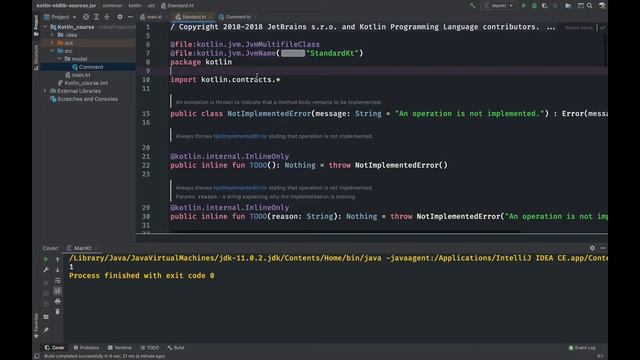Toggle tool window bars icon in status bar
640x360 pixels.
[x=37, y=356]
